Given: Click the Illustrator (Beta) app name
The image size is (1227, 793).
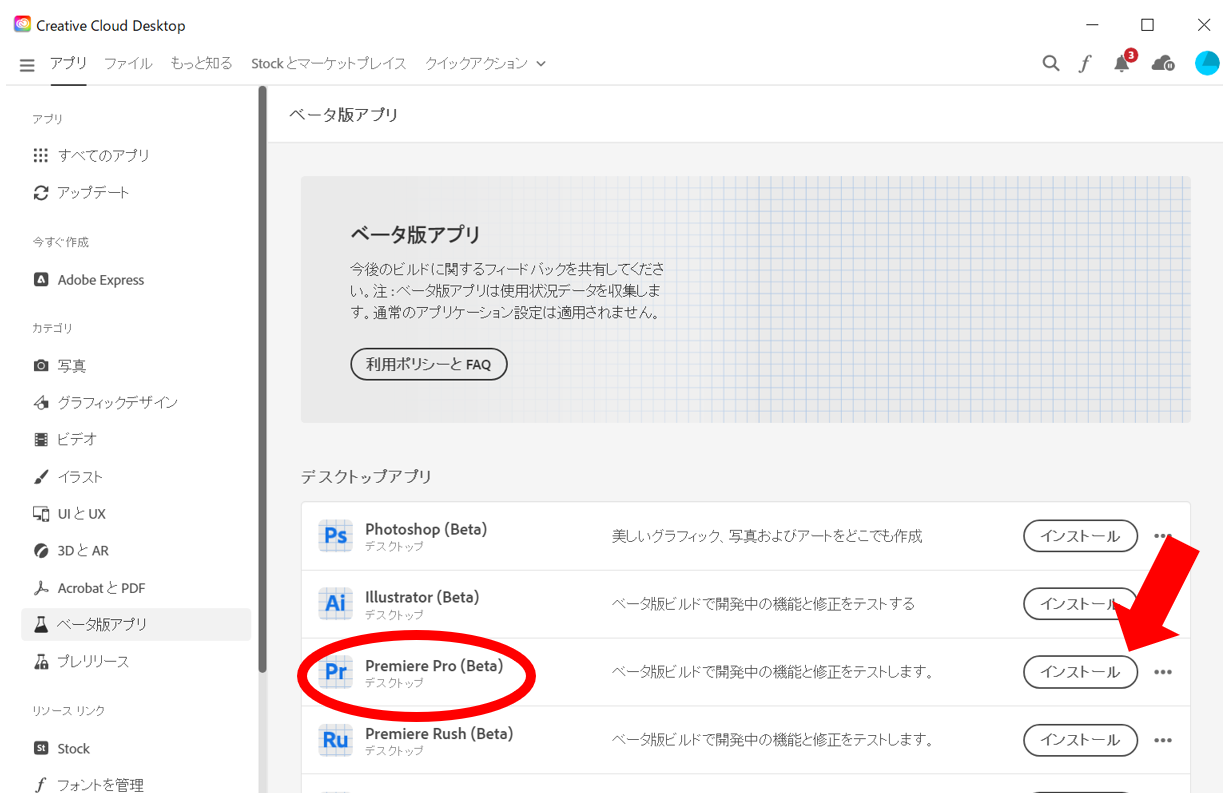Looking at the screenshot, I should [422, 597].
